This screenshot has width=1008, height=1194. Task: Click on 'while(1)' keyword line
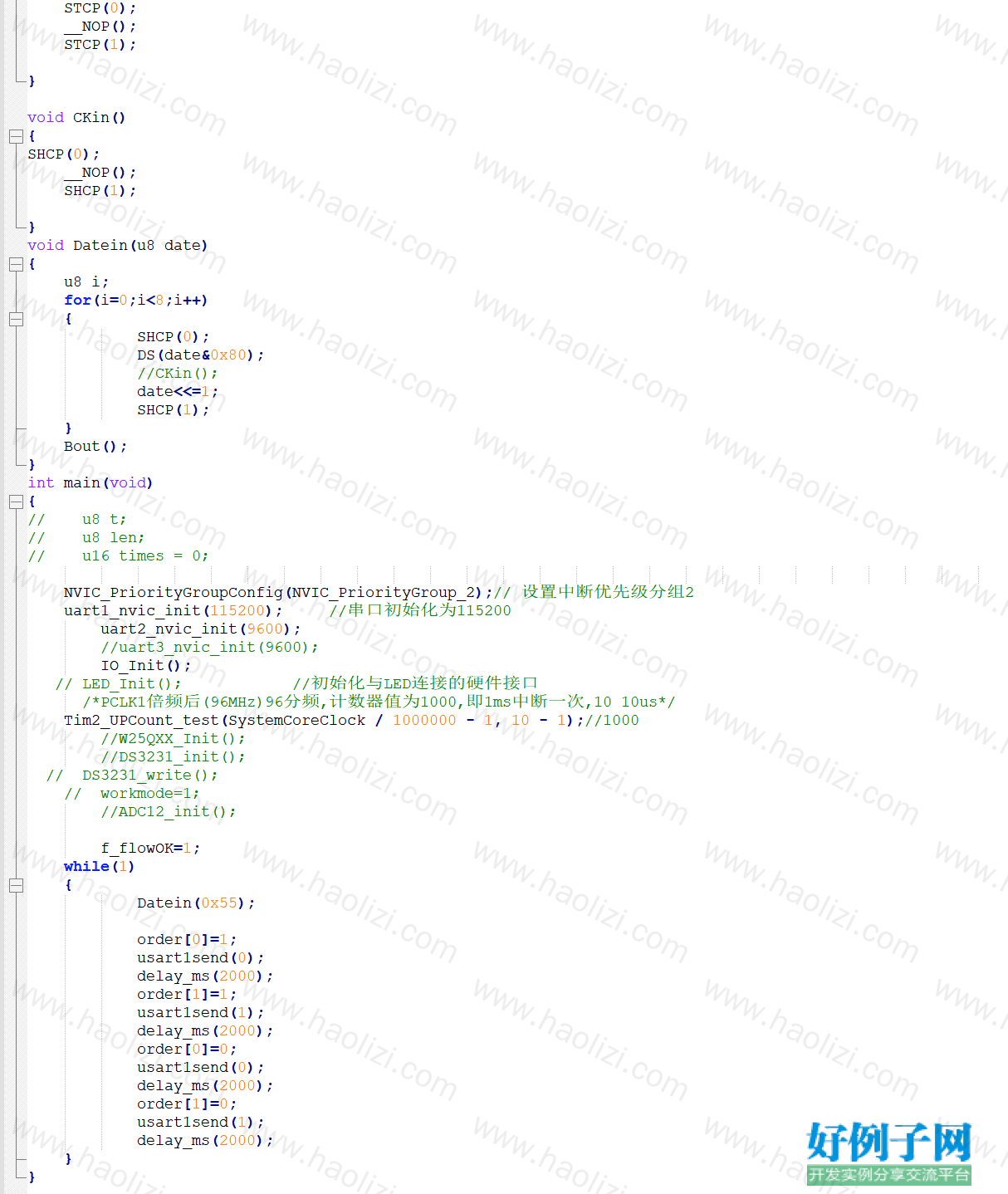click(99, 867)
